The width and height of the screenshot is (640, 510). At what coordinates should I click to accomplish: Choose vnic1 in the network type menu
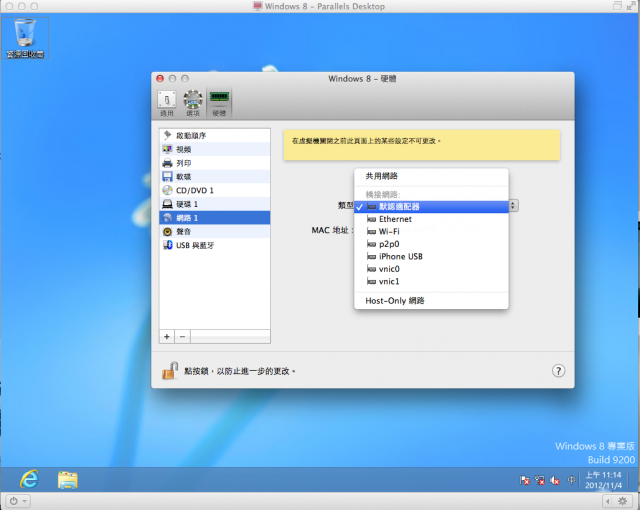click(431, 281)
